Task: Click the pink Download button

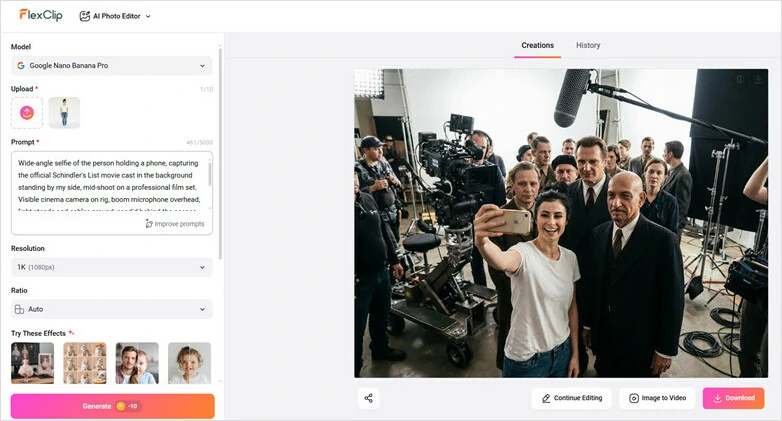Action: pyautogui.click(x=734, y=398)
